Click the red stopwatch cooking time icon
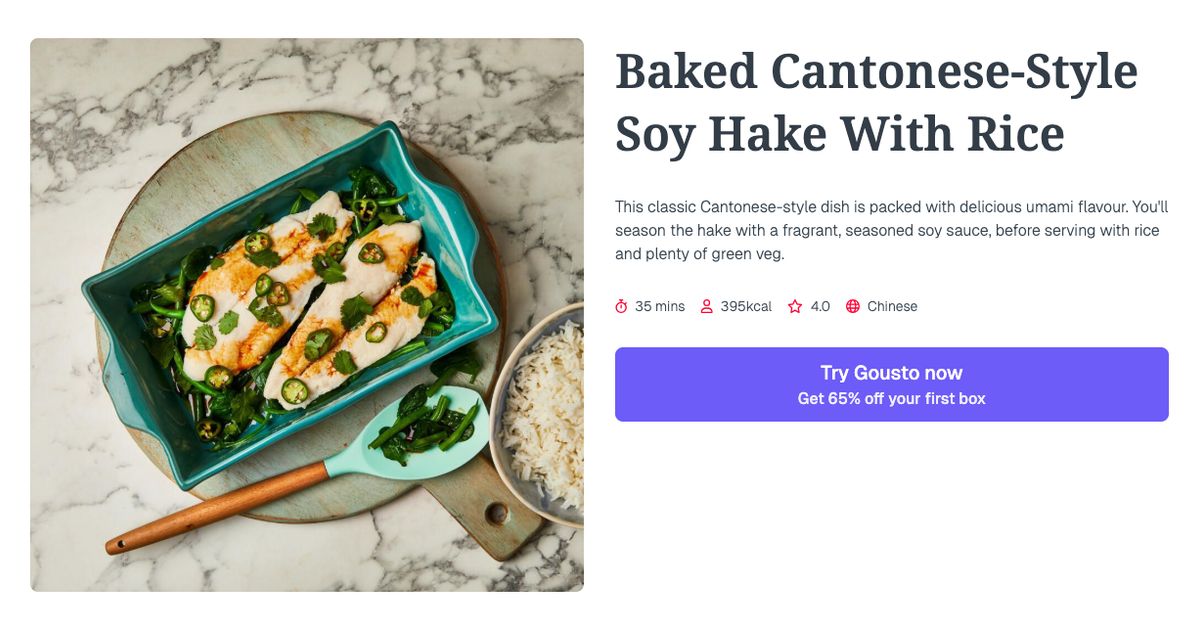Viewport: 1200px width, 630px height. [x=622, y=306]
